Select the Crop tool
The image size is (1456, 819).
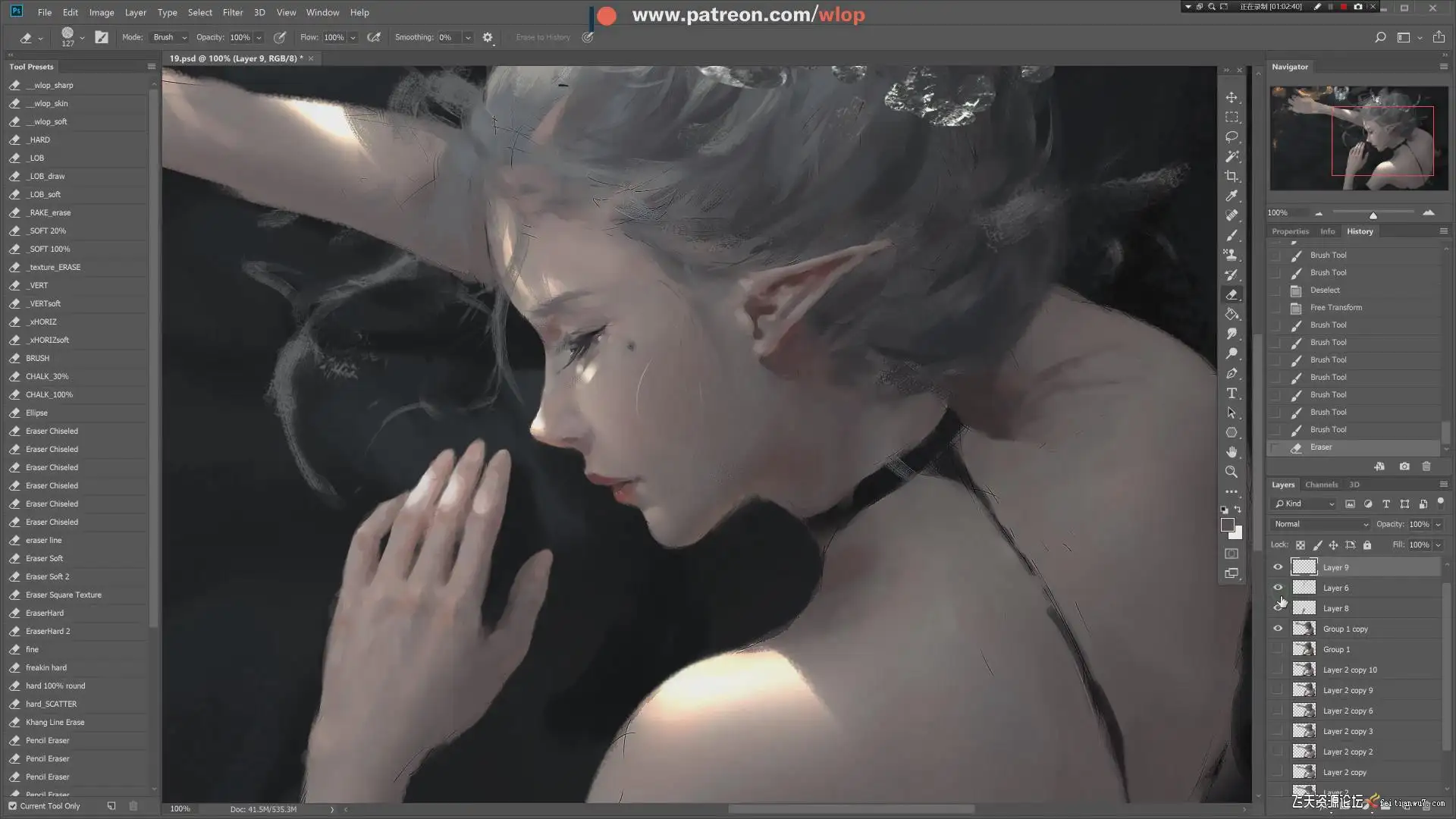pos(1232,176)
